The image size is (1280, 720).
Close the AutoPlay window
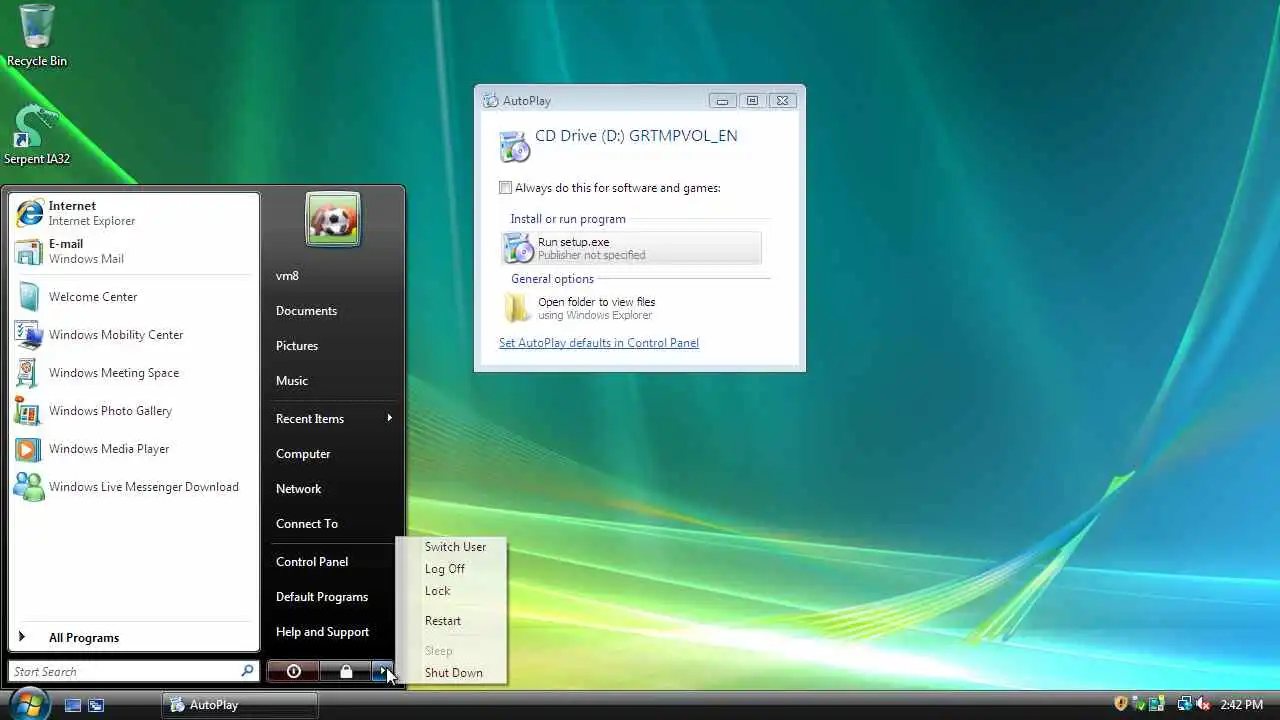point(783,101)
